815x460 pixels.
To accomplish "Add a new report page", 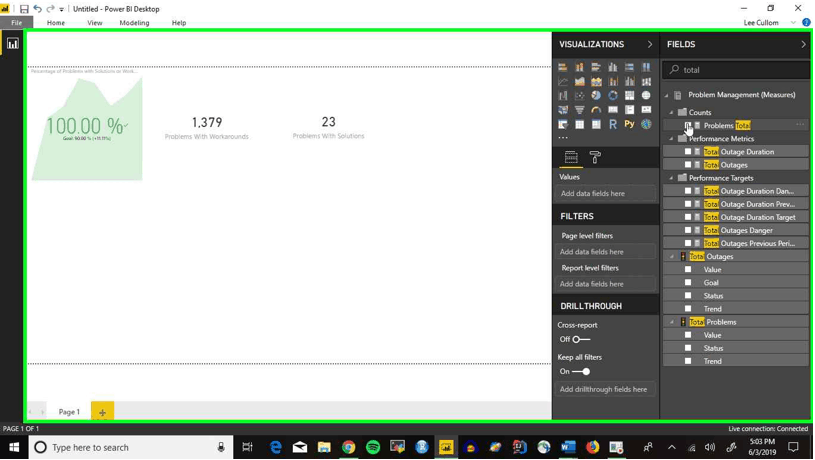I will [x=102, y=412].
